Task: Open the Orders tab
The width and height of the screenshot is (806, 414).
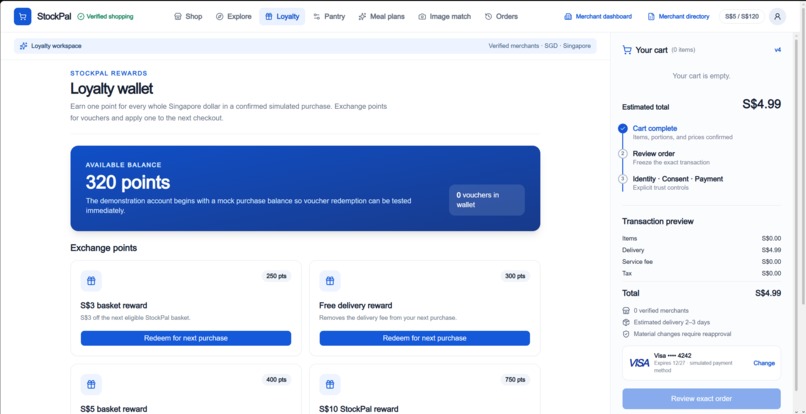Action: 501,16
